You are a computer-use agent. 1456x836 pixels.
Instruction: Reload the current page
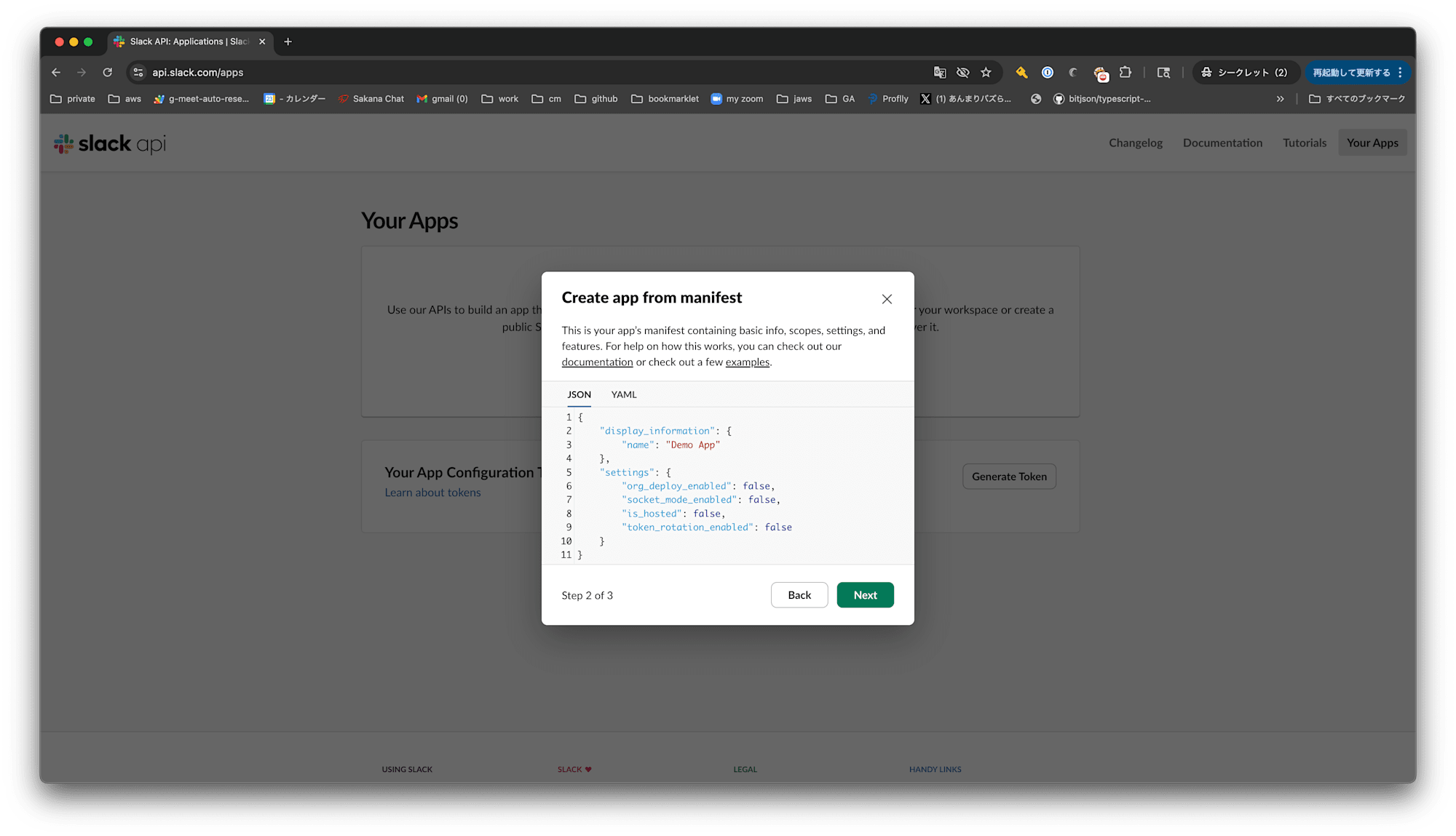(108, 72)
